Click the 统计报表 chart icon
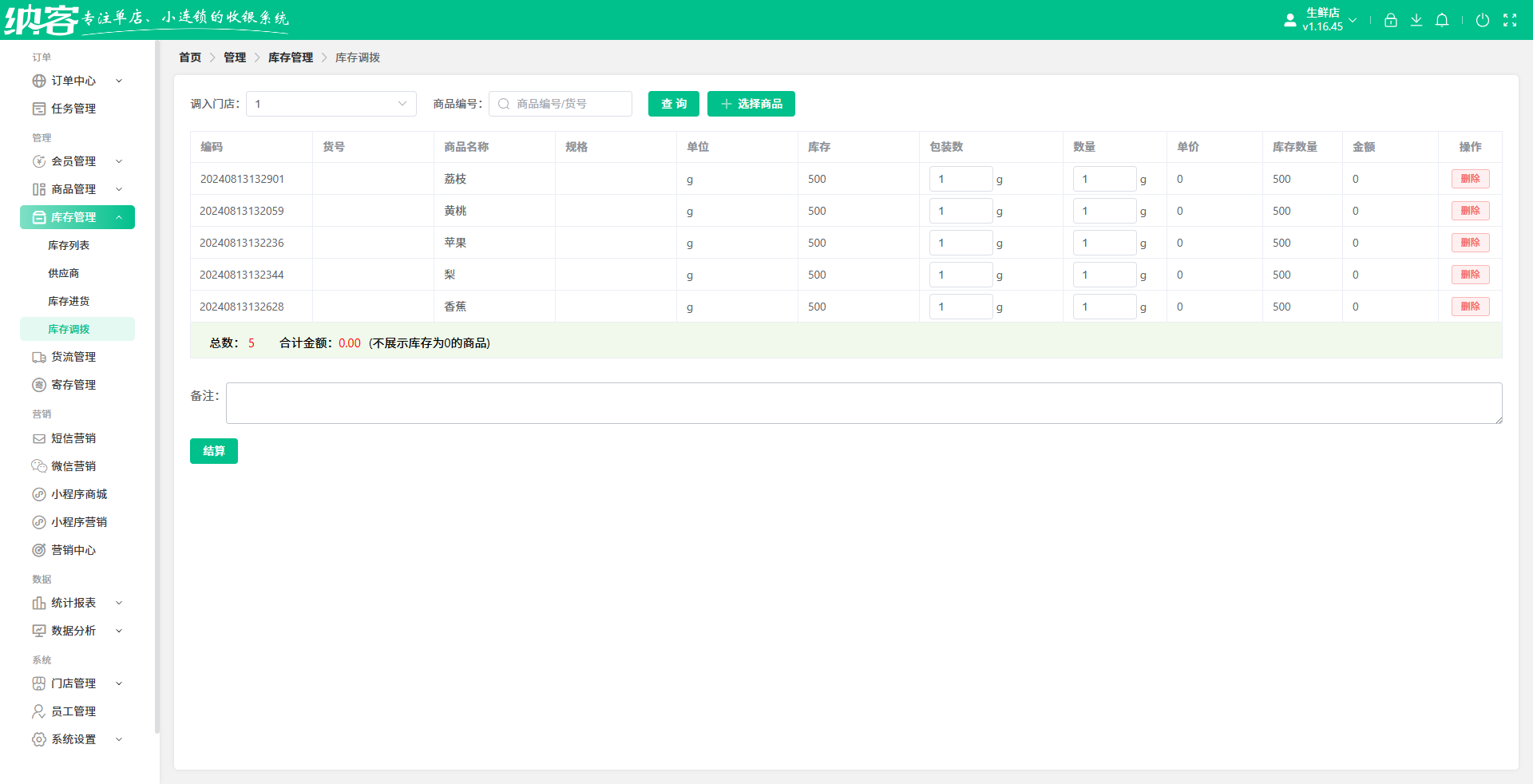This screenshot has height=784, width=1533. (x=39, y=603)
